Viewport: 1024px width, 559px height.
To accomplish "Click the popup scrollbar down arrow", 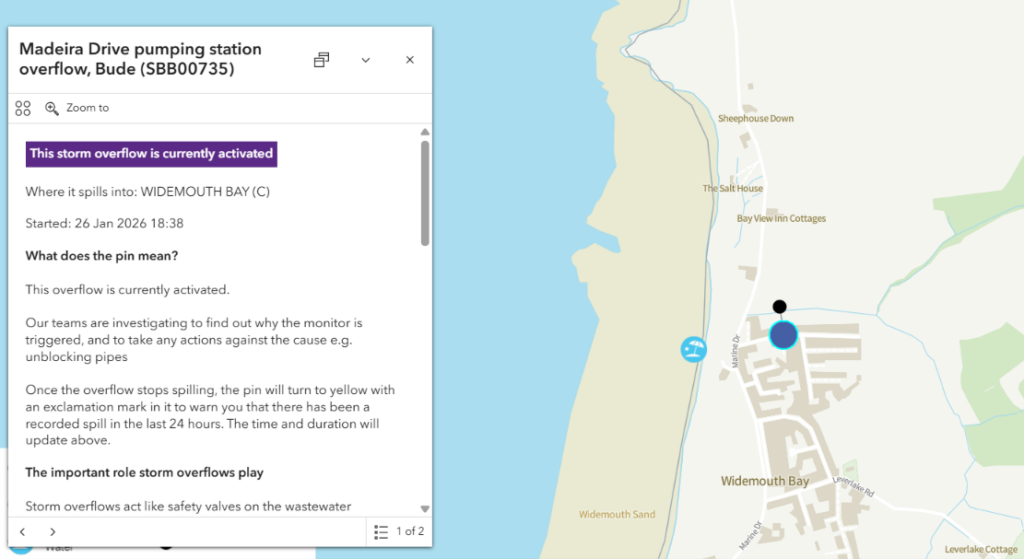I will [425, 508].
